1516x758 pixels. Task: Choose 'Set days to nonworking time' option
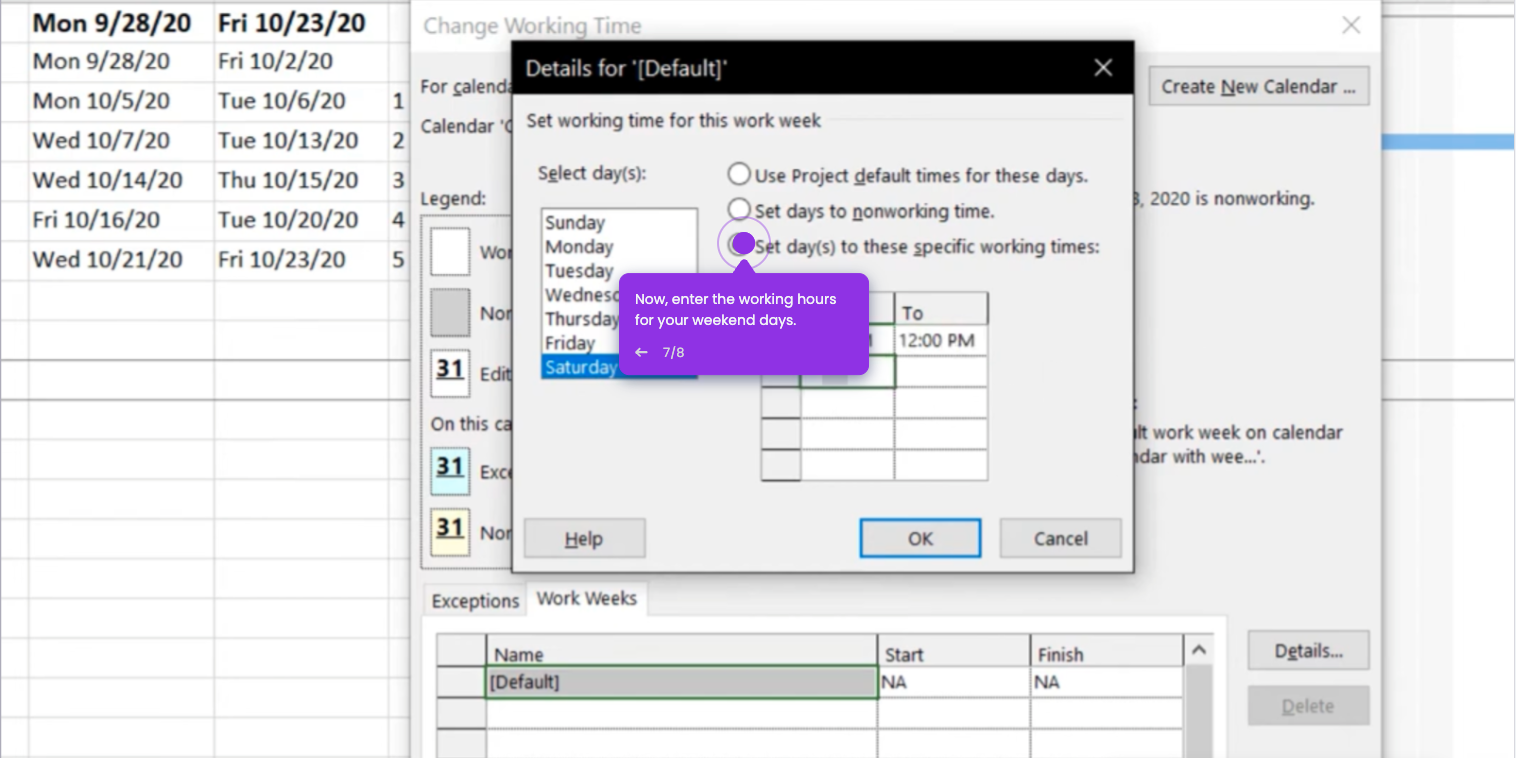(x=739, y=209)
